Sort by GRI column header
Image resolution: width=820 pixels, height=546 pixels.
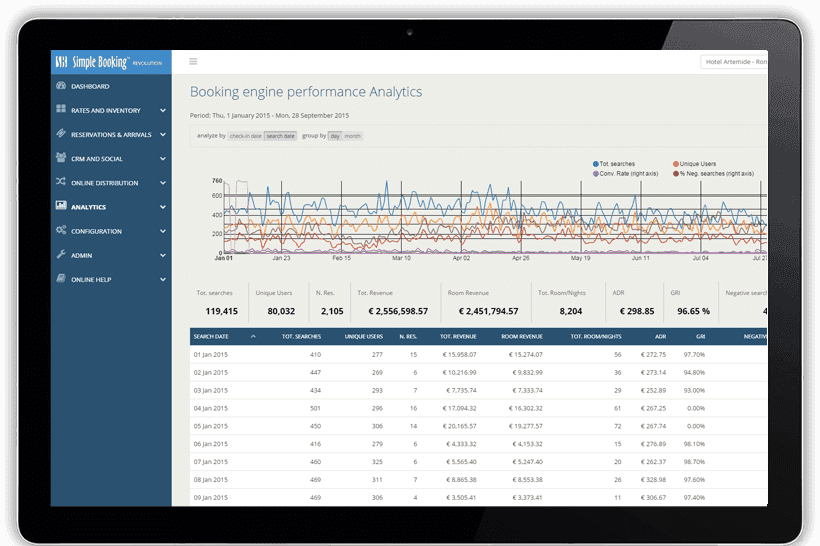click(700, 337)
